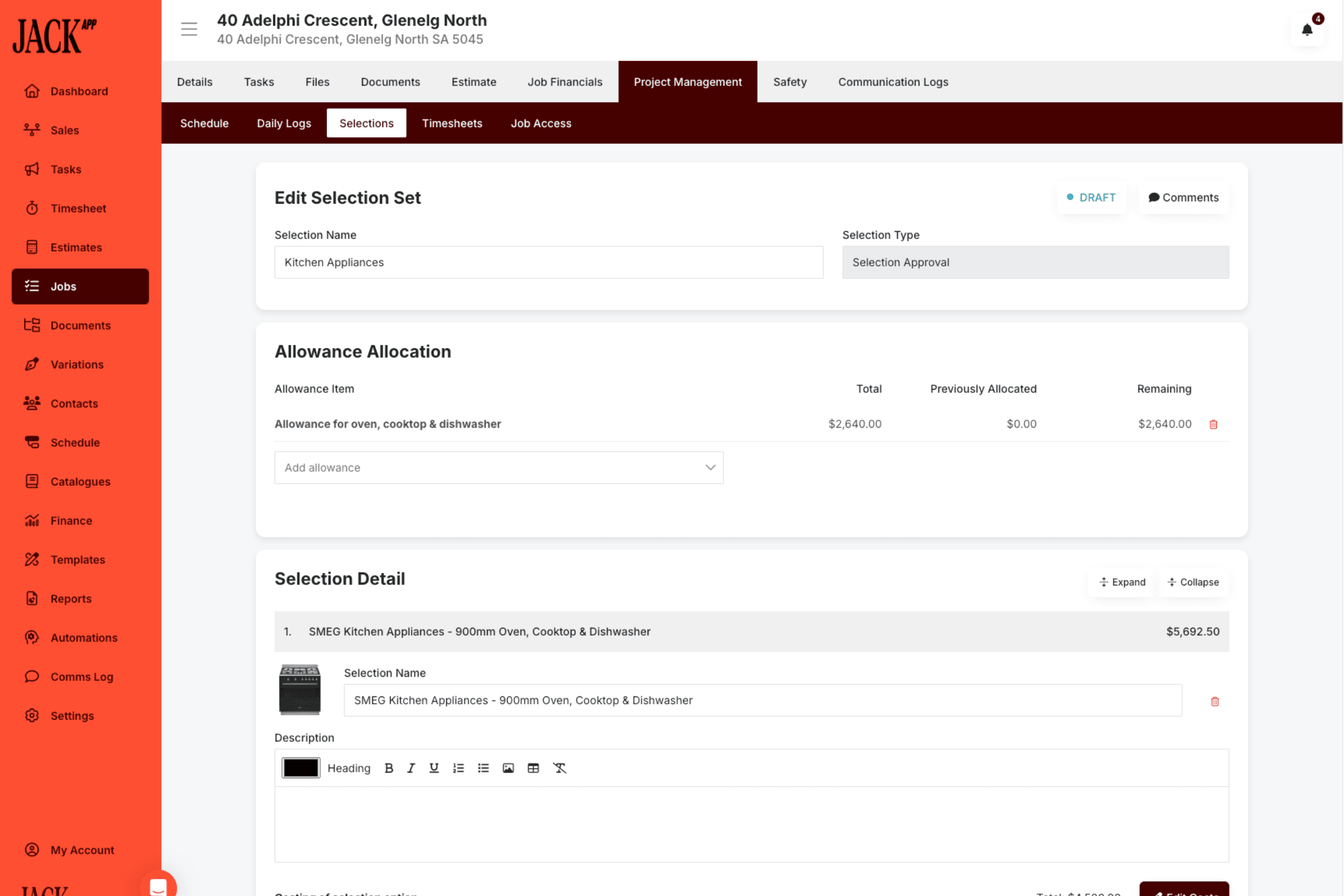Open the Comments button
The width and height of the screenshot is (1344, 896).
[1183, 197]
